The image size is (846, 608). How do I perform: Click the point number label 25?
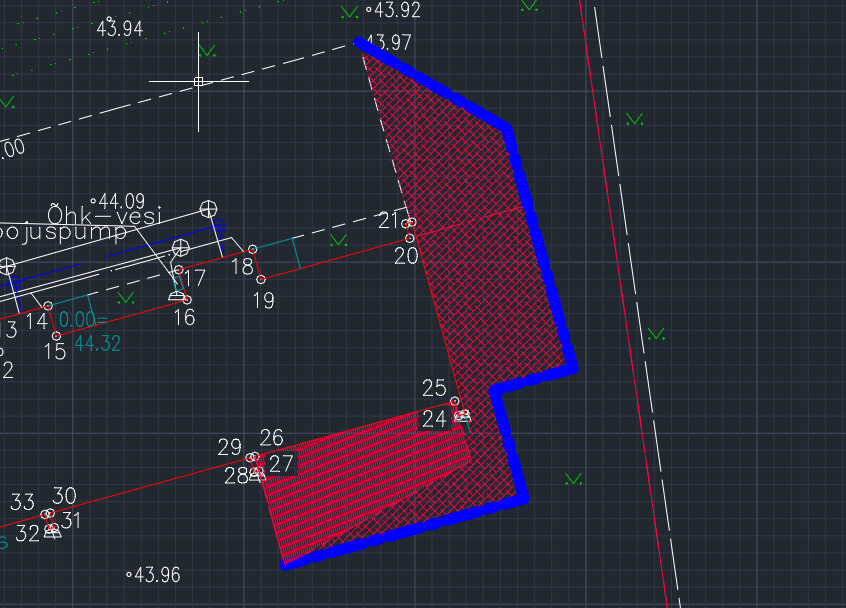(434, 388)
